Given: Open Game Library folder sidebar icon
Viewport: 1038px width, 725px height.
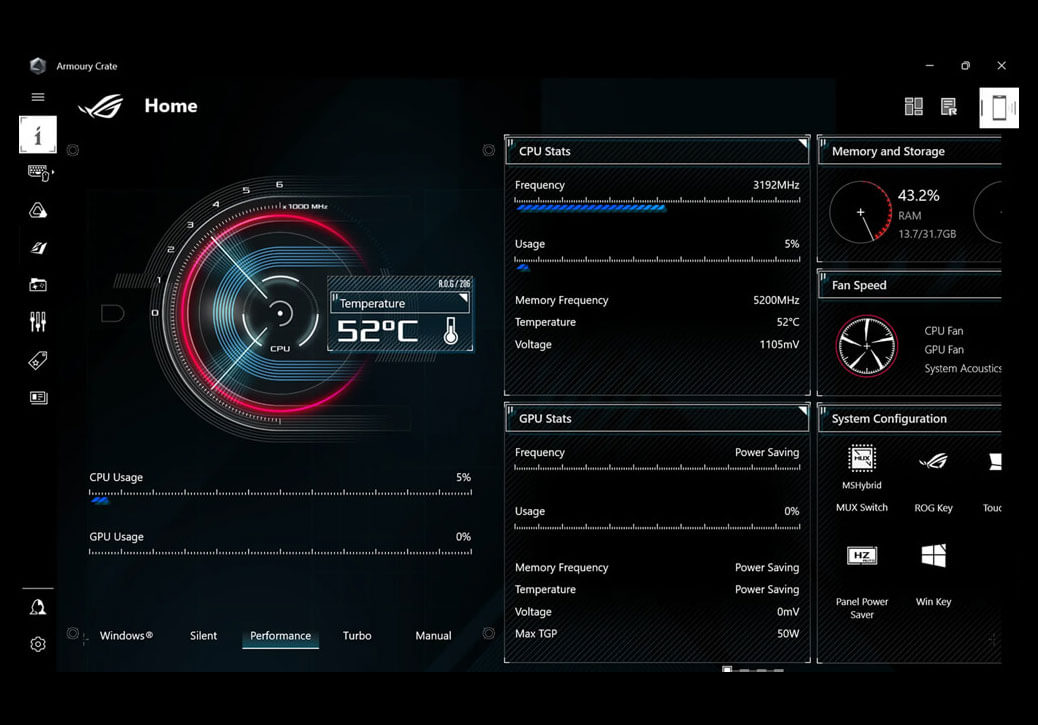Looking at the screenshot, I should click(x=38, y=285).
